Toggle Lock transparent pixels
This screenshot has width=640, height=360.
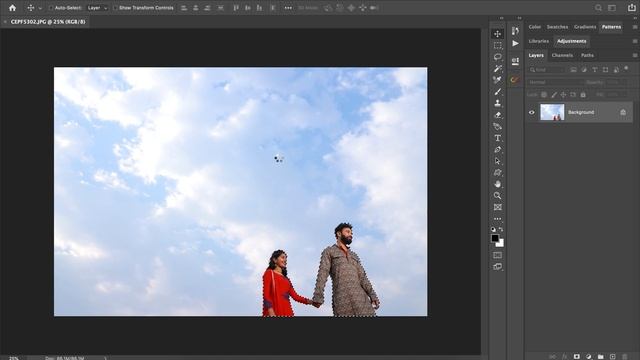coord(544,95)
